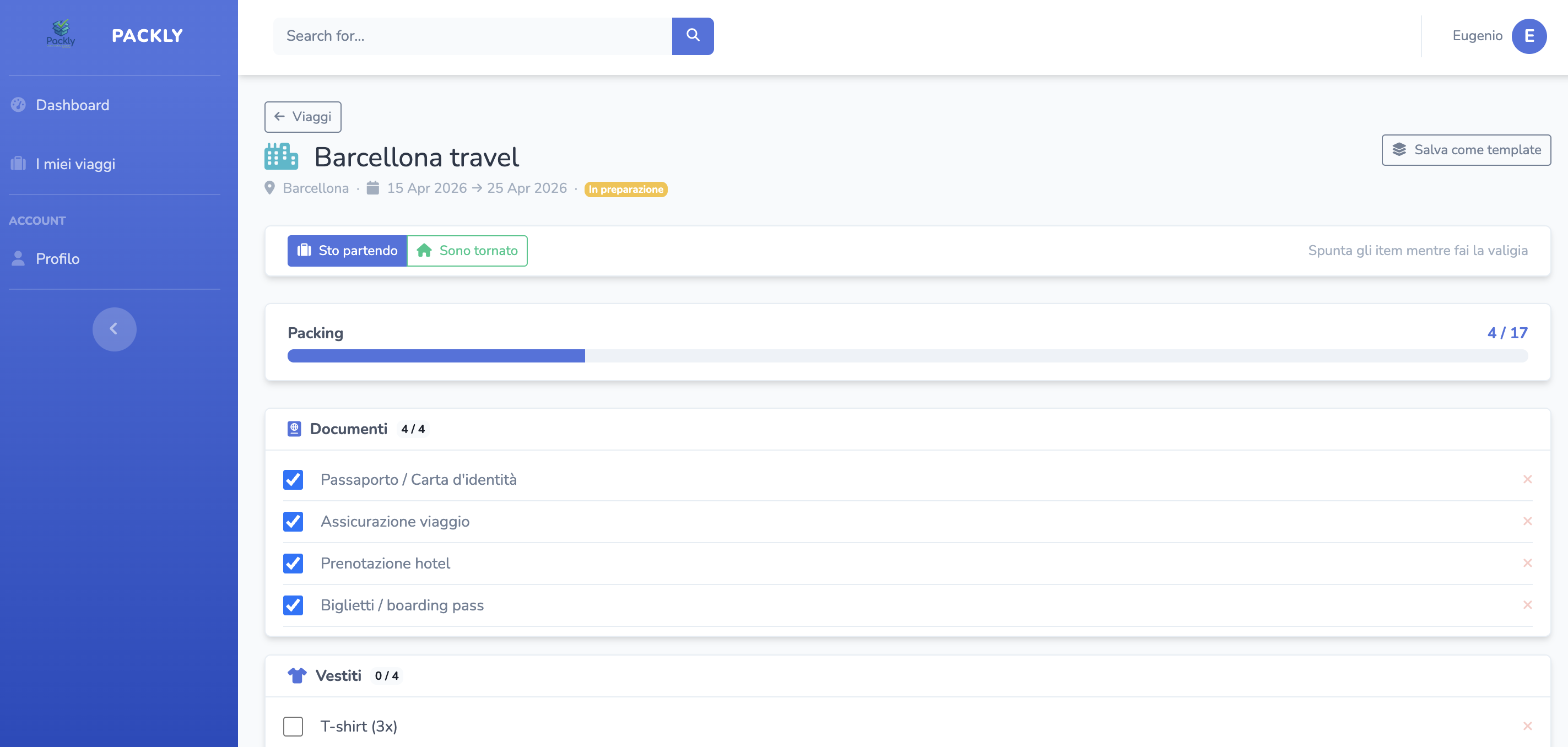Open Profilo from the sidebar

[x=57, y=259]
